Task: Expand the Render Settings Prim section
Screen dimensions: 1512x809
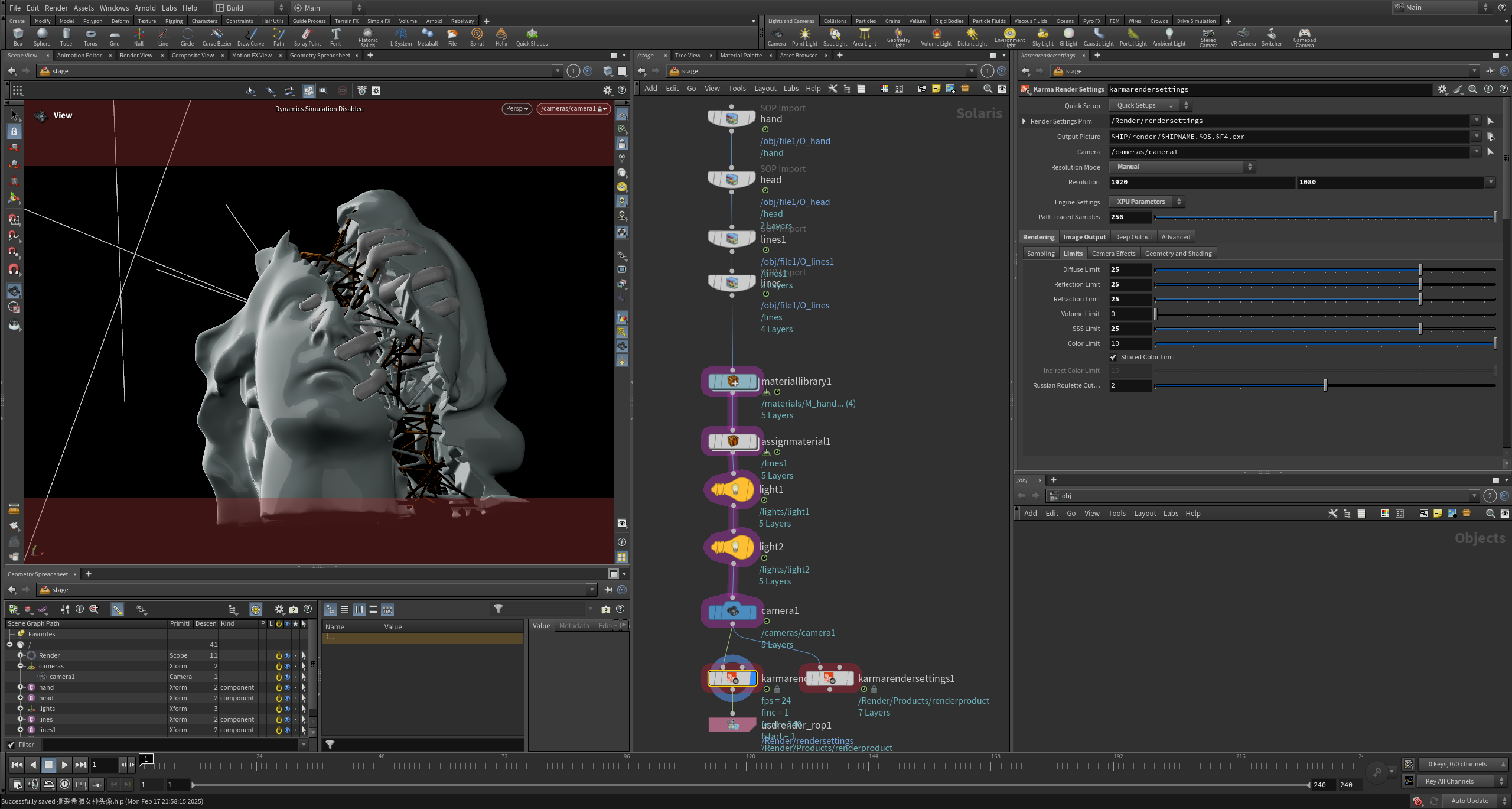Action: 1024,121
